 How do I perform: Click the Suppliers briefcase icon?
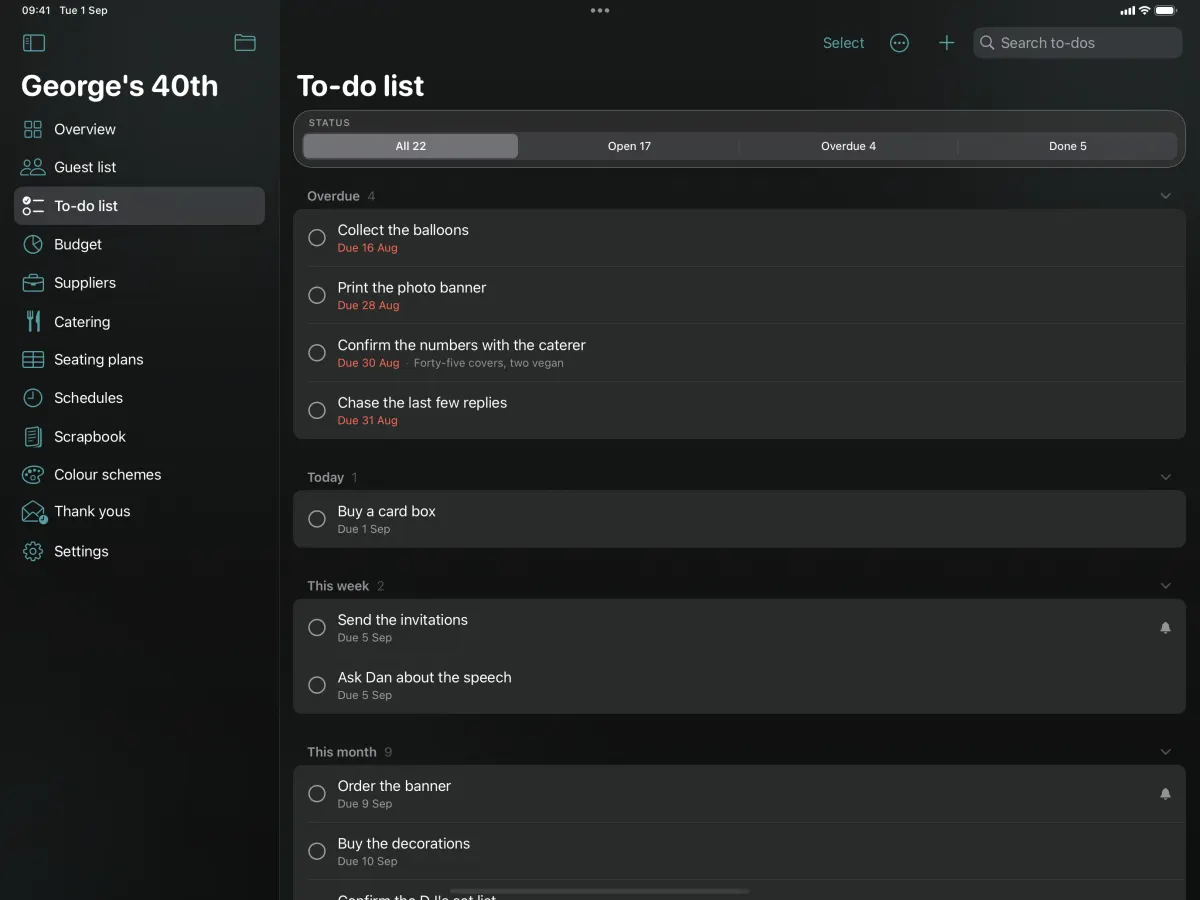[x=33, y=283]
